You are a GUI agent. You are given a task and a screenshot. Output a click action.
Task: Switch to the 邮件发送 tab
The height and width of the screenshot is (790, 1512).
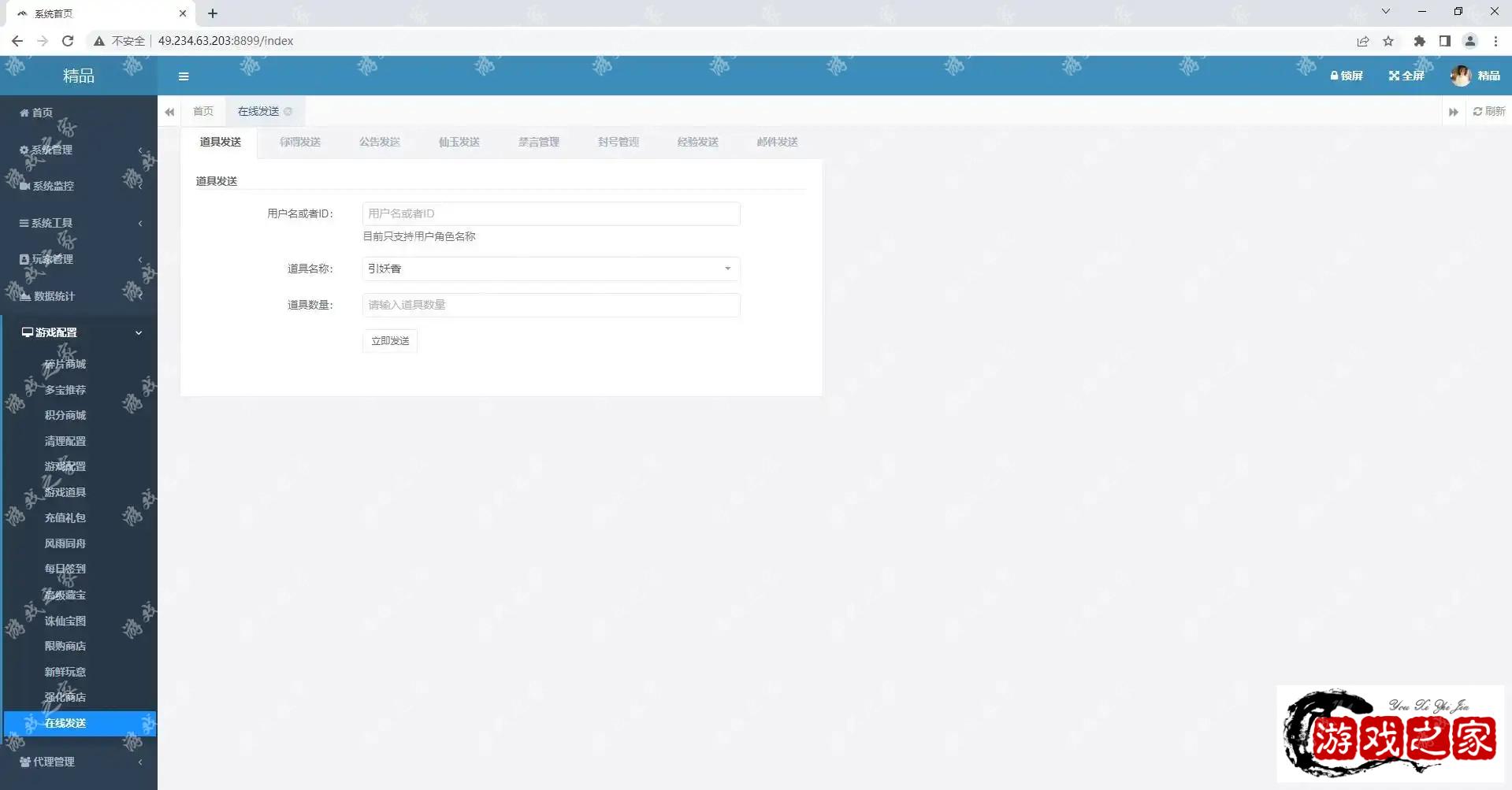(x=777, y=142)
